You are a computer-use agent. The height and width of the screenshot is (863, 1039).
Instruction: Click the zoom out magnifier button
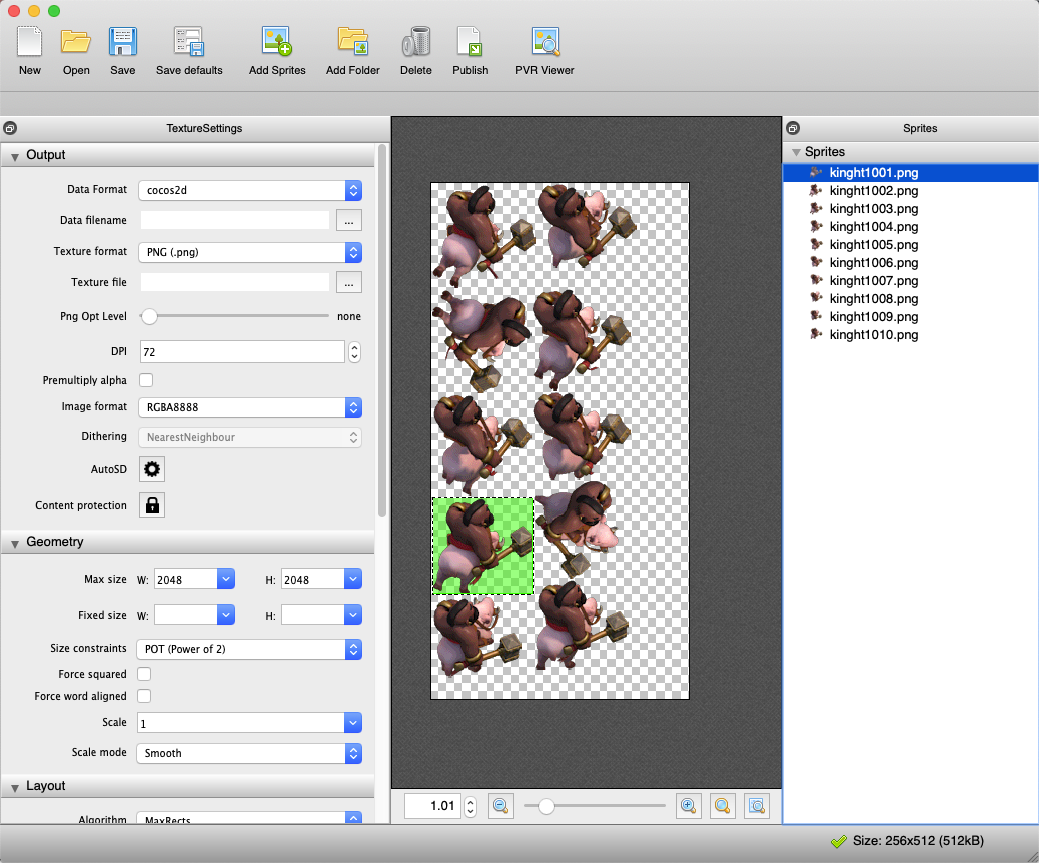point(501,805)
